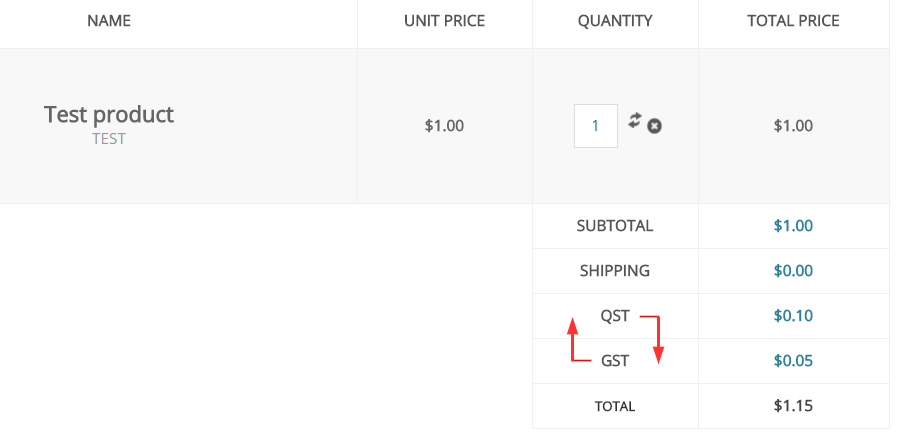
Task: Click the TOTAL PRICE column header
Action: click(x=793, y=20)
